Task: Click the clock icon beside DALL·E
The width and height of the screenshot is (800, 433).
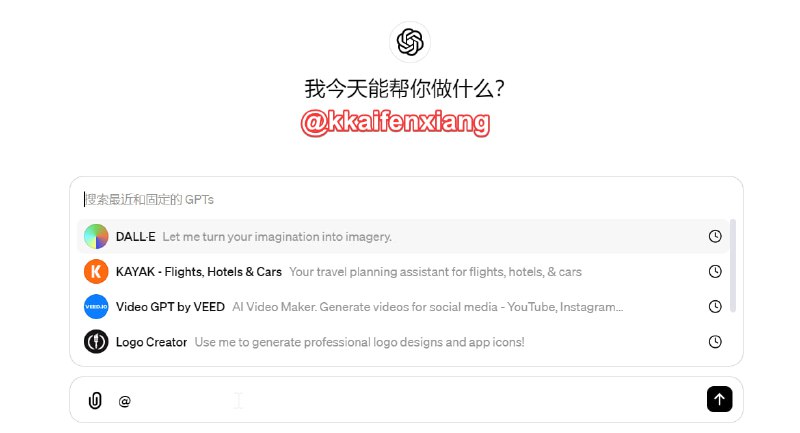Action: tap(715, 236)
